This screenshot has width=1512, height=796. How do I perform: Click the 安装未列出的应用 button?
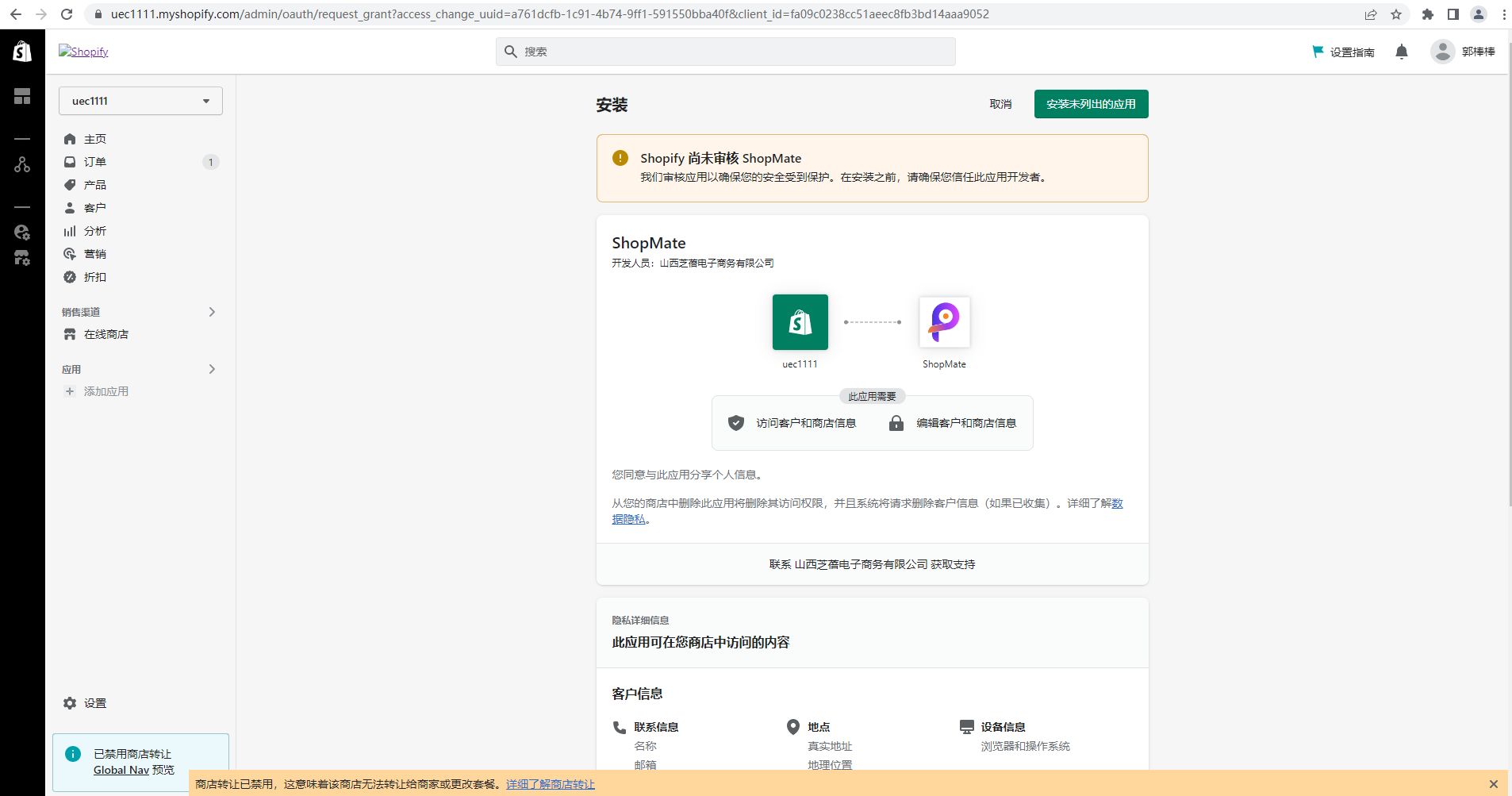click(1091, 104)
